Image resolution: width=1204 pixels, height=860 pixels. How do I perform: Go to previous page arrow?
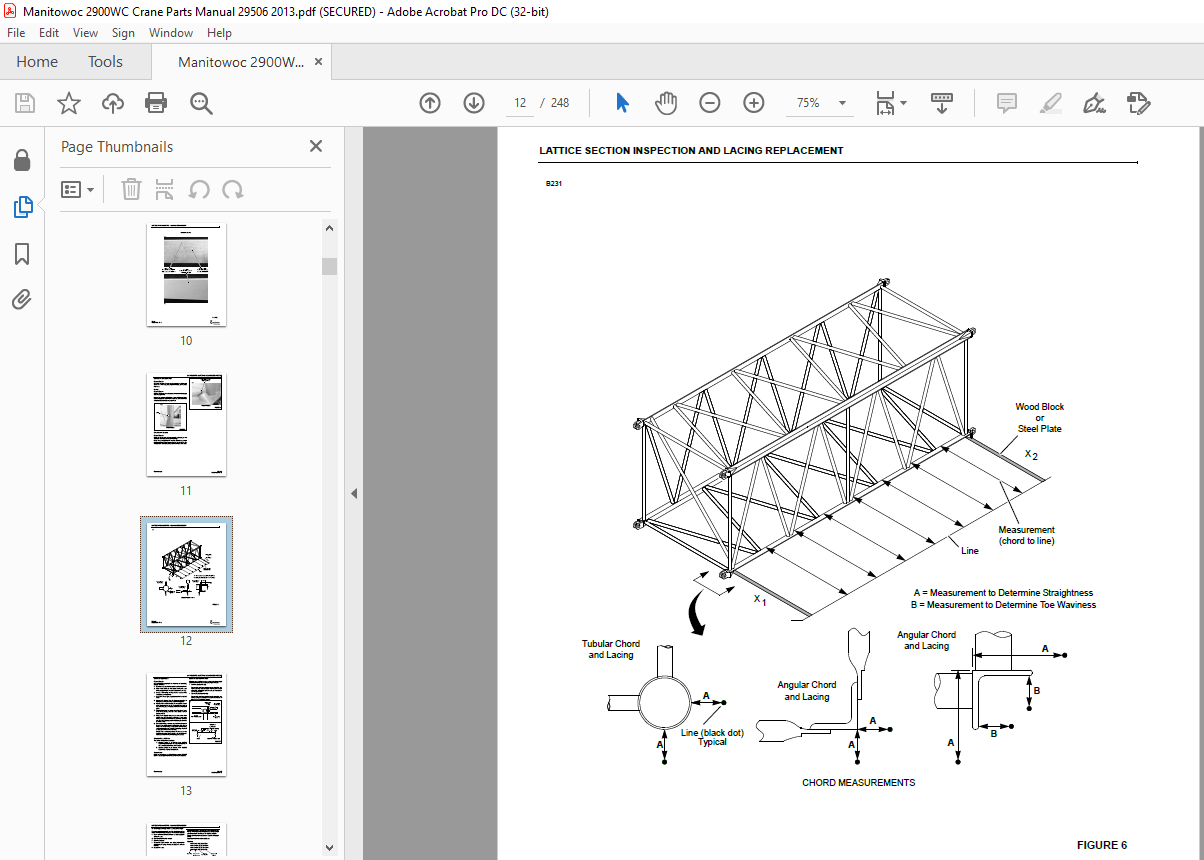430,103
